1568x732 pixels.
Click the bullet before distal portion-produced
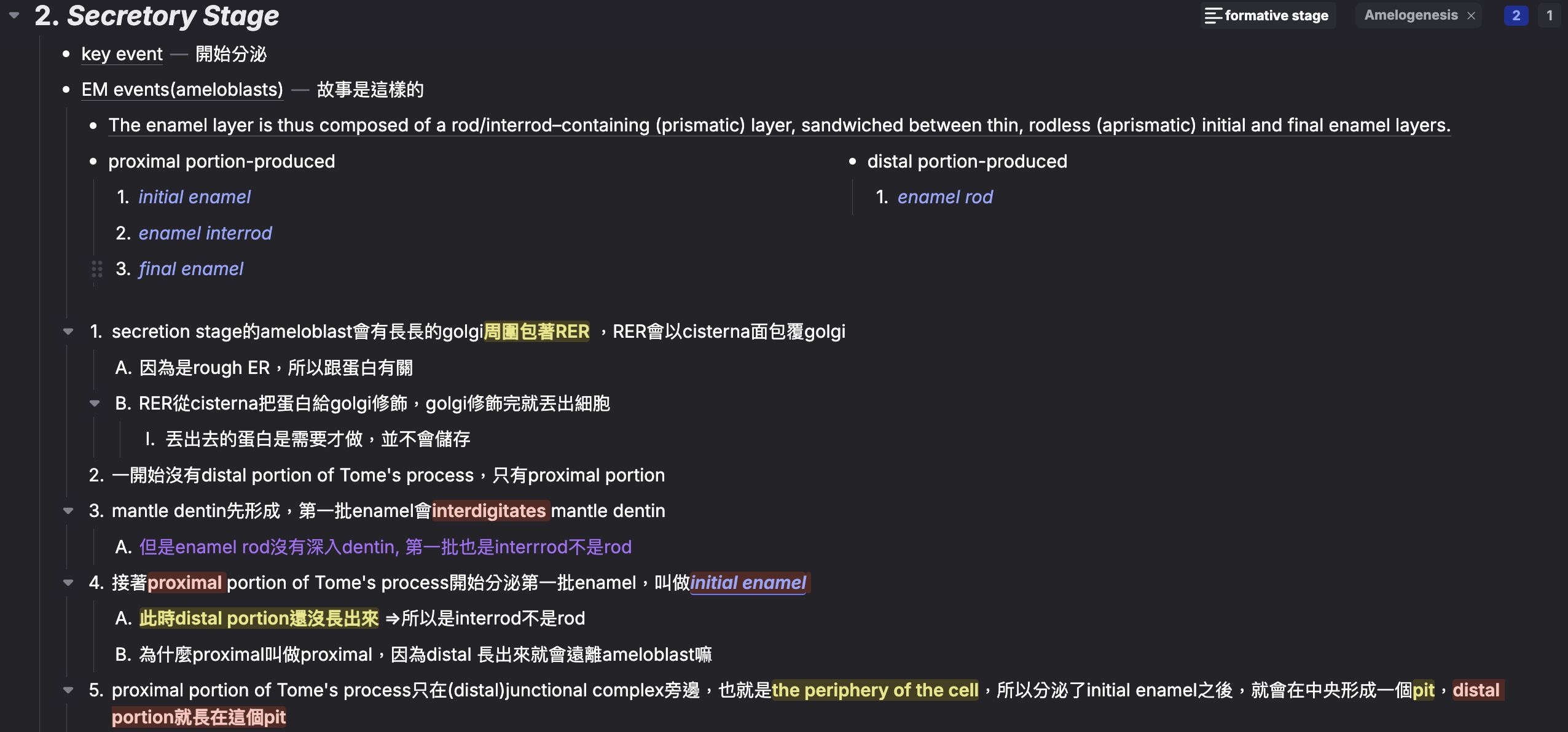(852, 162)
